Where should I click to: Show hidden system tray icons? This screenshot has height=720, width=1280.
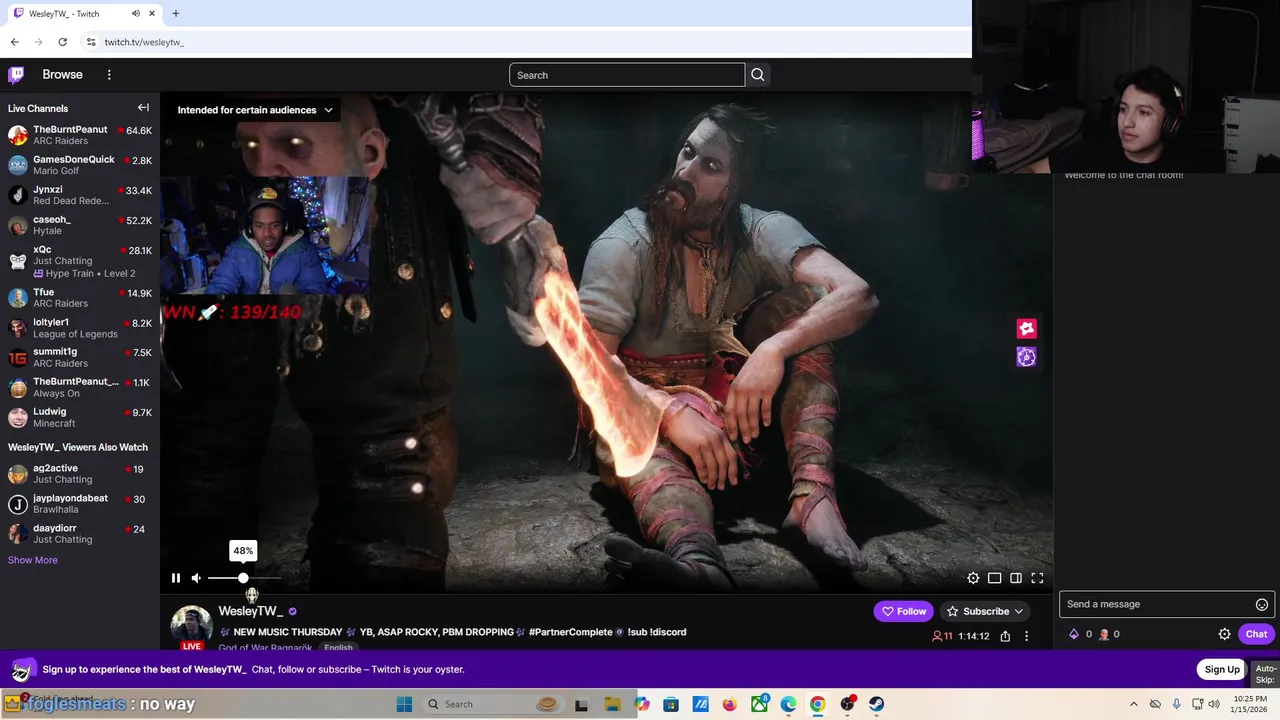click(1133, 704)
